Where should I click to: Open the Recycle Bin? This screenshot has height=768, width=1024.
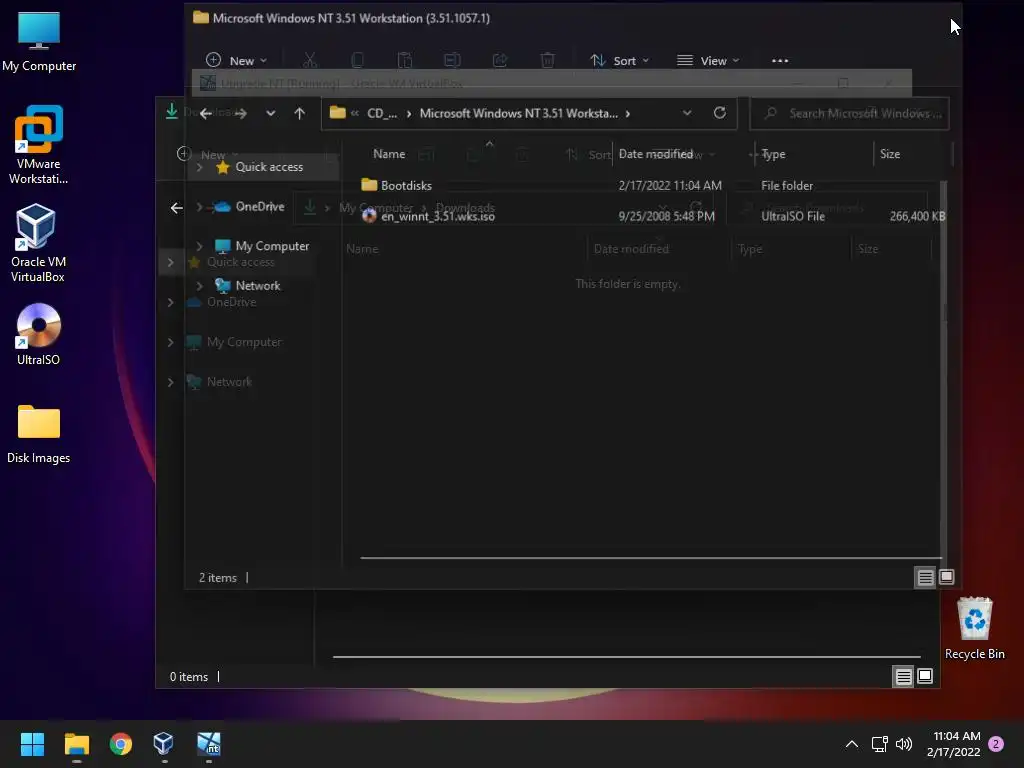[x=974, y=628]
